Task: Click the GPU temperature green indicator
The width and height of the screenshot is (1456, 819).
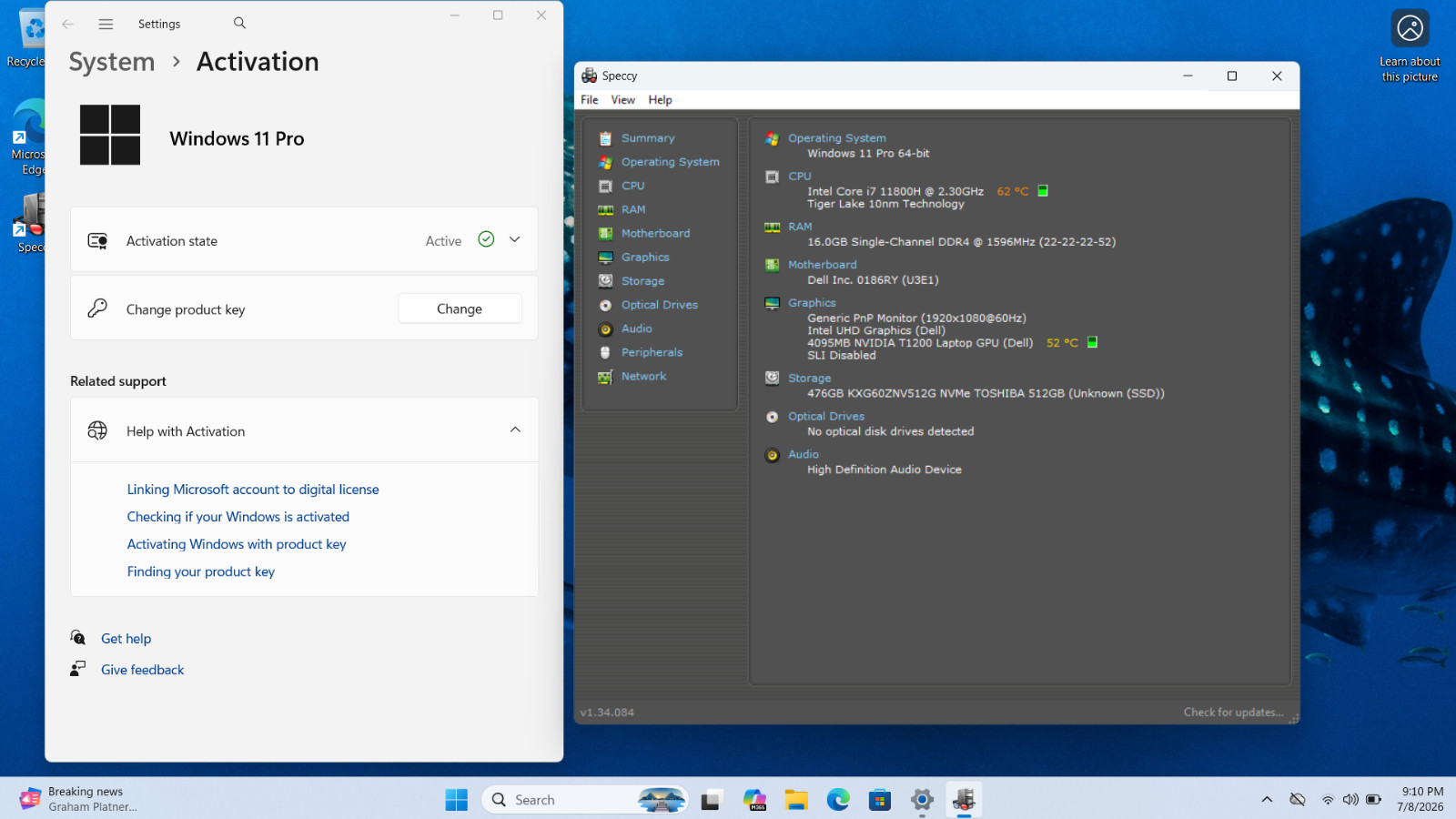Action: point(1092,343)
